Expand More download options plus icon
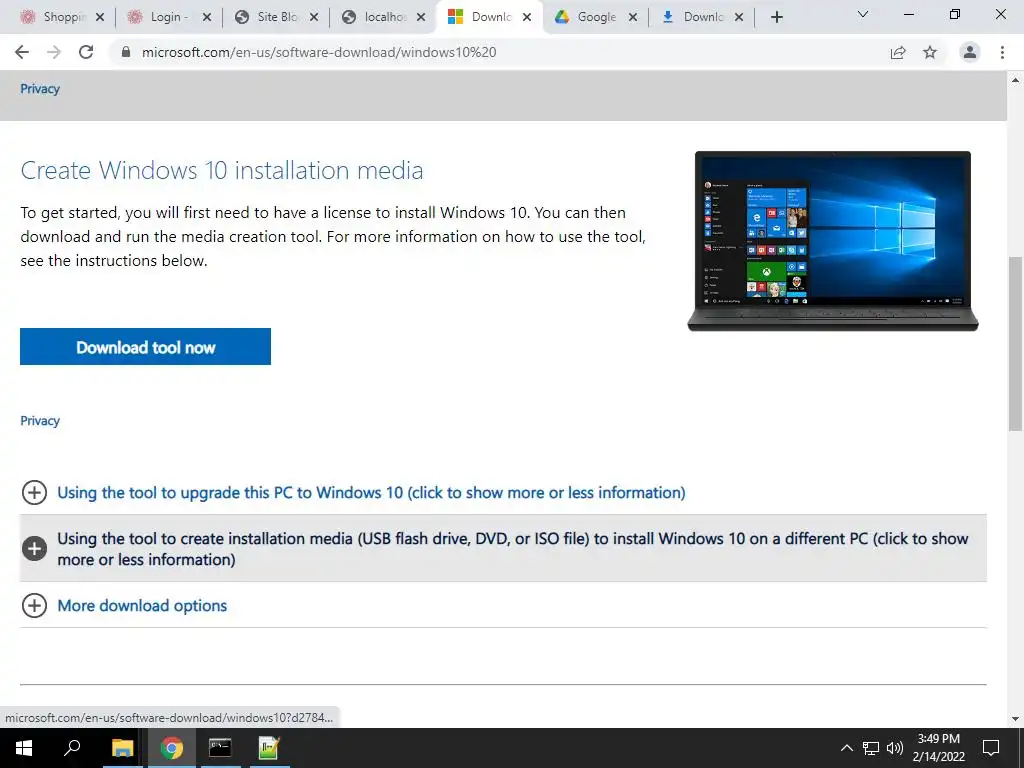This screenshot has height=768, width=1024. pos(34,605)
